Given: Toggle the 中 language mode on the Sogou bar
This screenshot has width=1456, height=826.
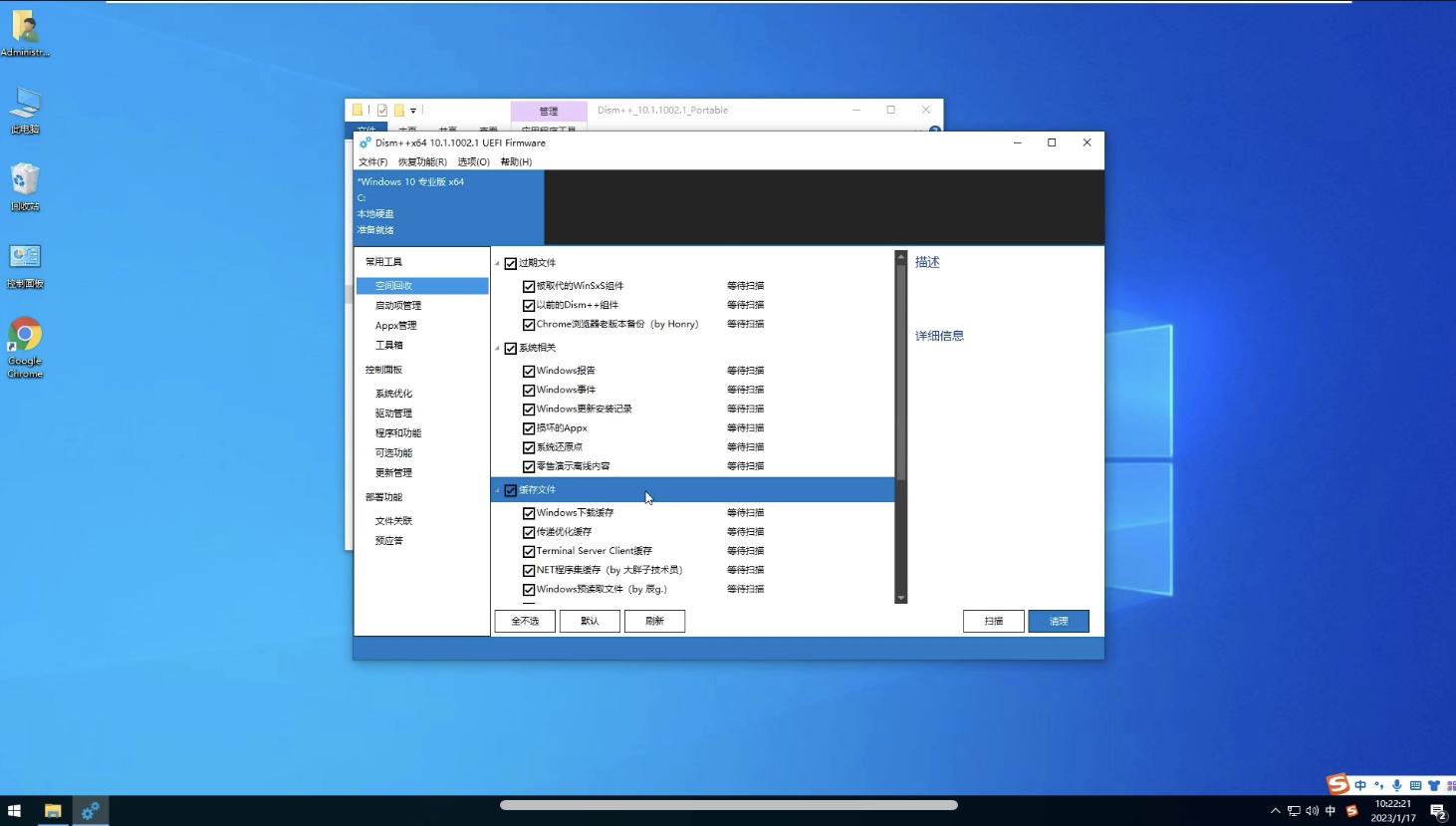Looking at the screenshot, I should tap(1360, 785).
